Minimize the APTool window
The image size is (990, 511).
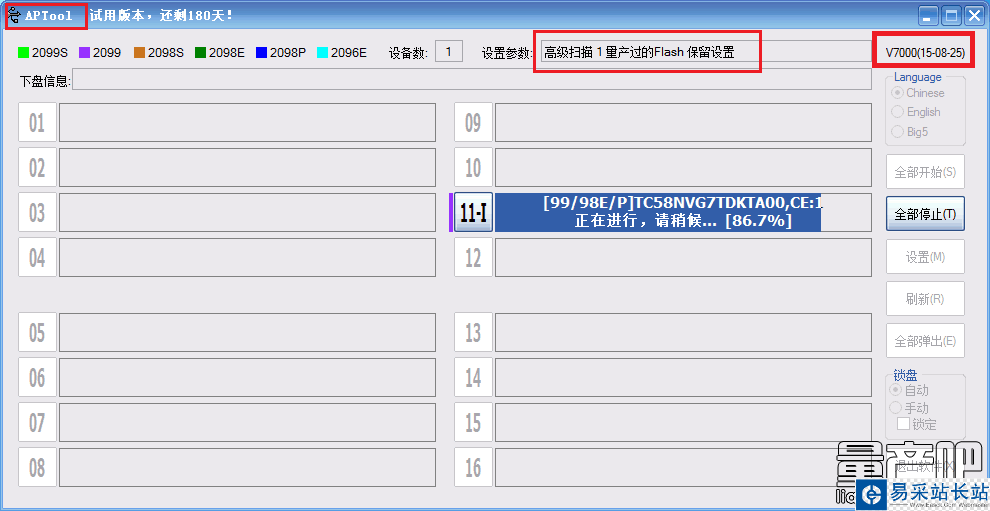(x=928, y=16)
